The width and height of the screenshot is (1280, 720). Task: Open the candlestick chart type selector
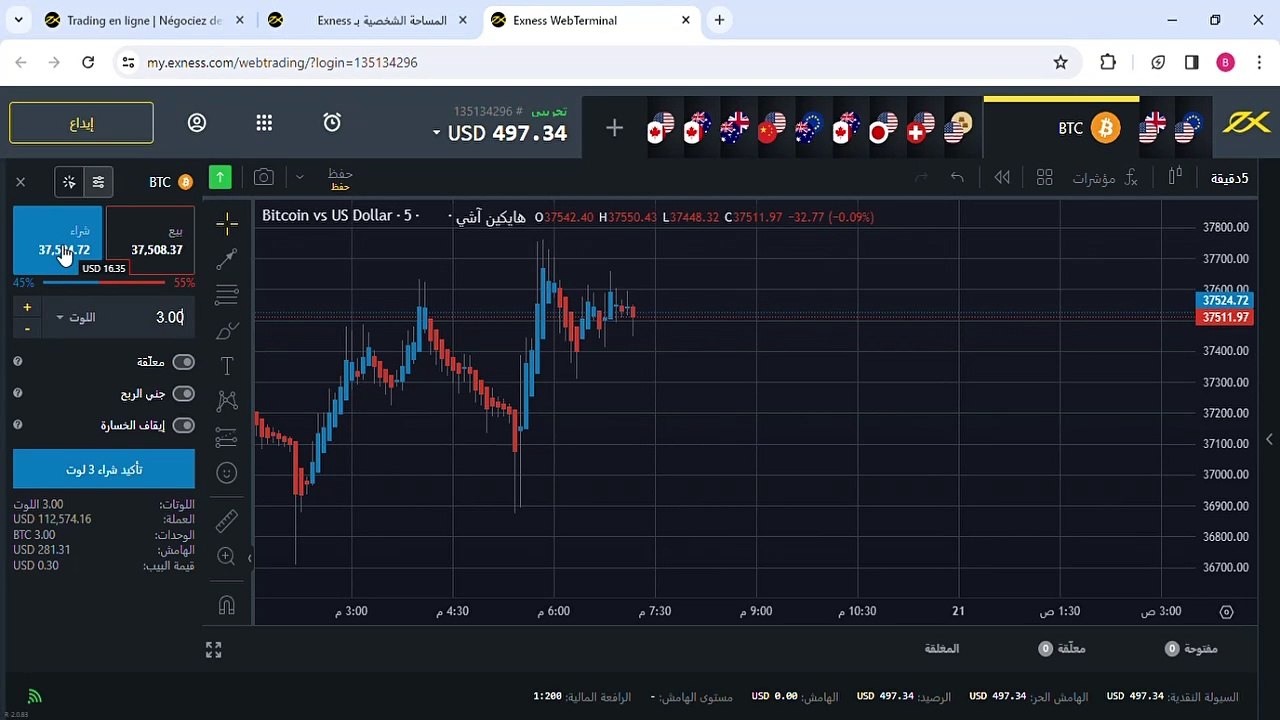pyautogui.click(x=1175, y=177)
